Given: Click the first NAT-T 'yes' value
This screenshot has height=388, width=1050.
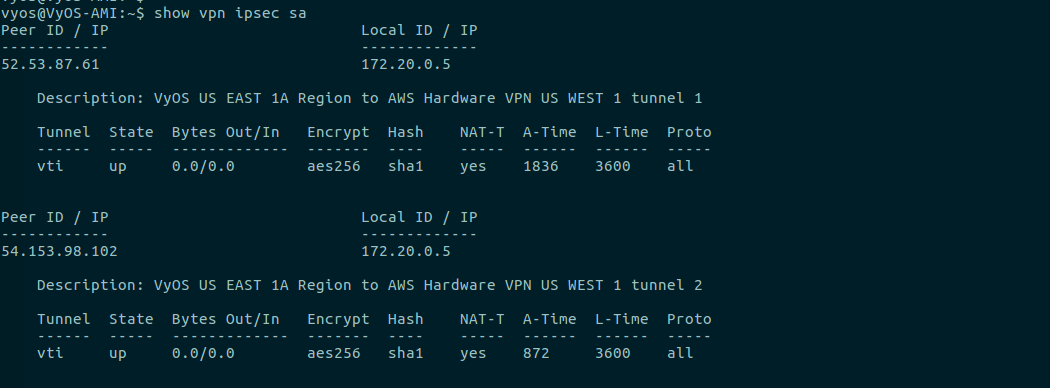Looking at the screenshot, I should click(473, 166).
